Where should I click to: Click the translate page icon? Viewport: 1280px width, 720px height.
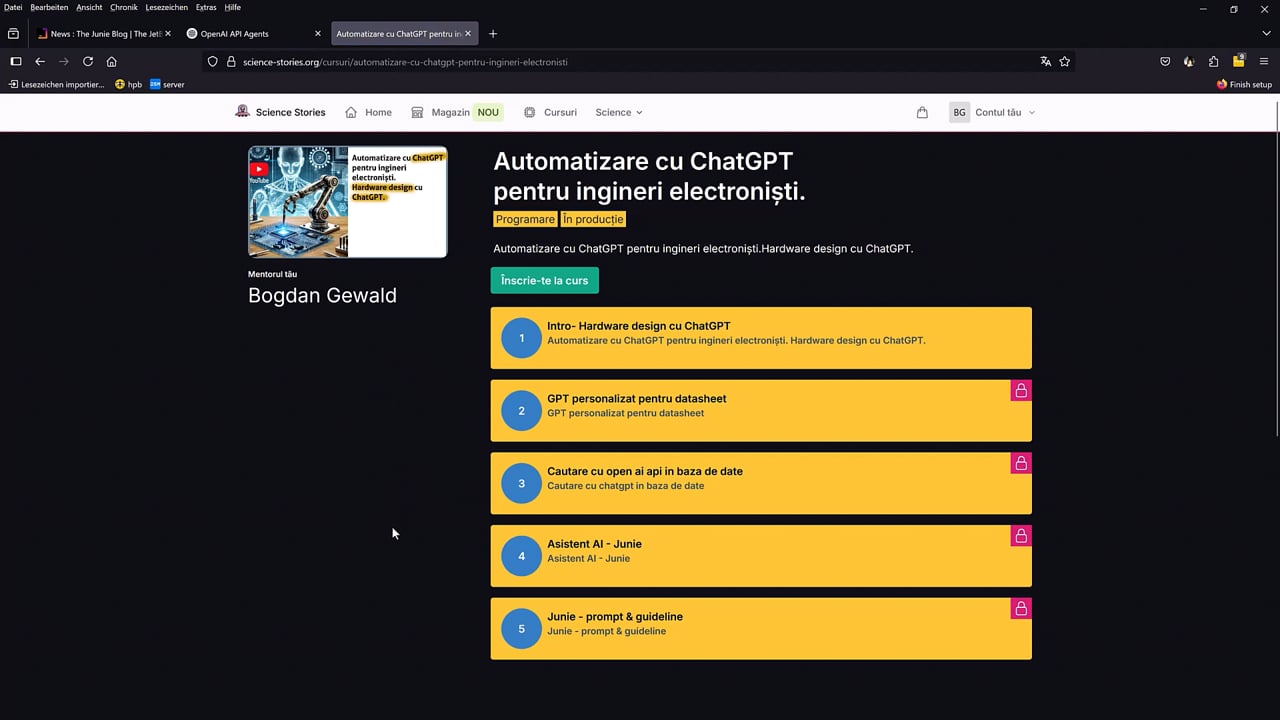[1045, 61]
